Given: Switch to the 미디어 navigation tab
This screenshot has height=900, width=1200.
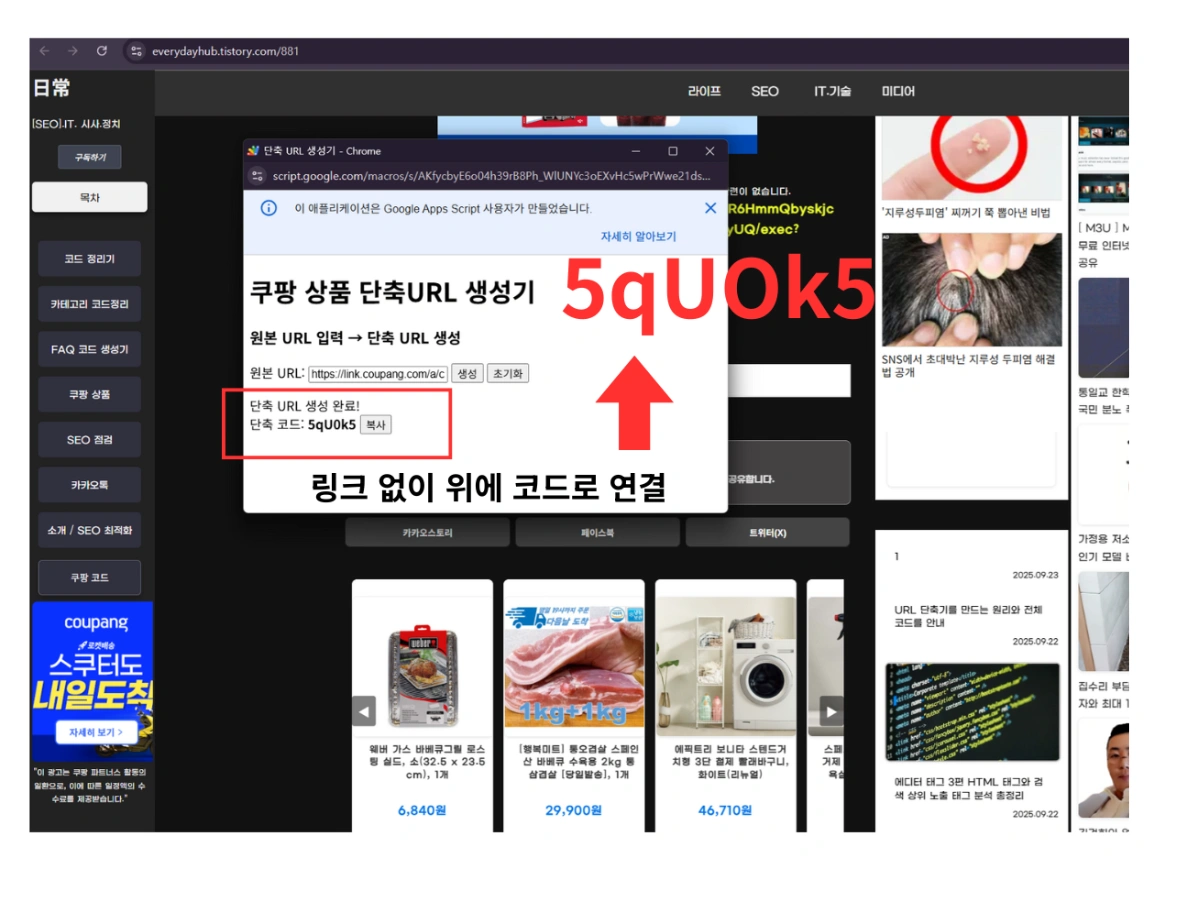Looking at the screenshot, I should pos(897,91).
